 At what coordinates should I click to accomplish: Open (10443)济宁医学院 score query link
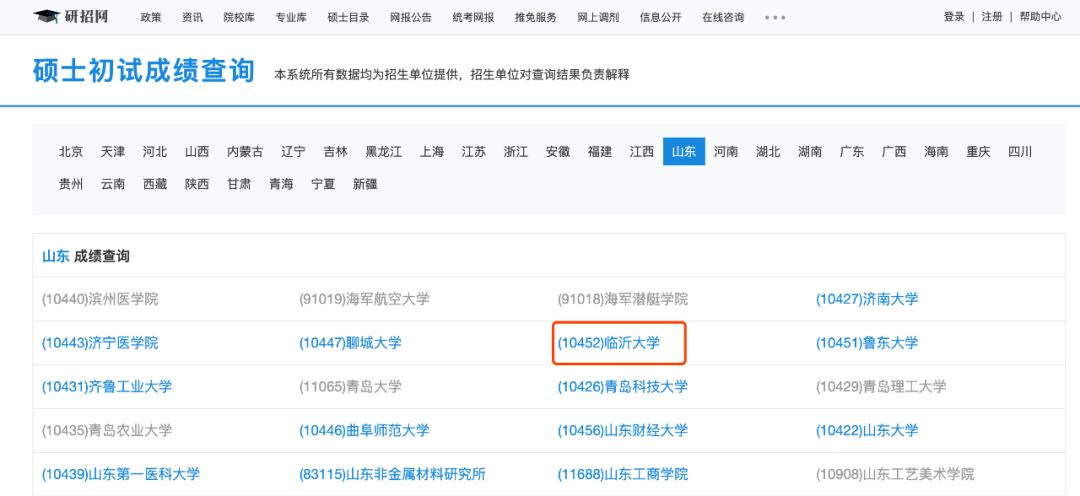pyautogui.click(x=100, y=342)
